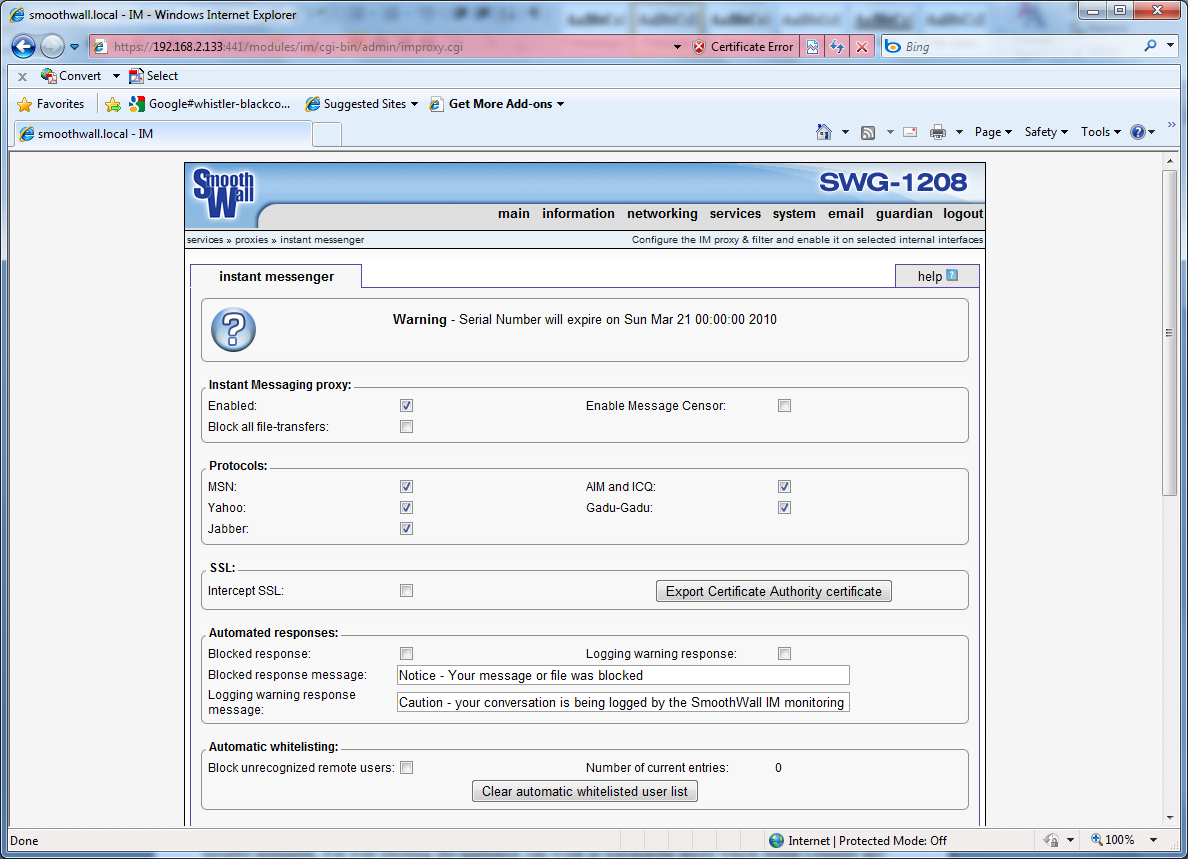Open the Google#whistler-blackco bookmark
Screen dimensions: 1188x859
point(210,104)
